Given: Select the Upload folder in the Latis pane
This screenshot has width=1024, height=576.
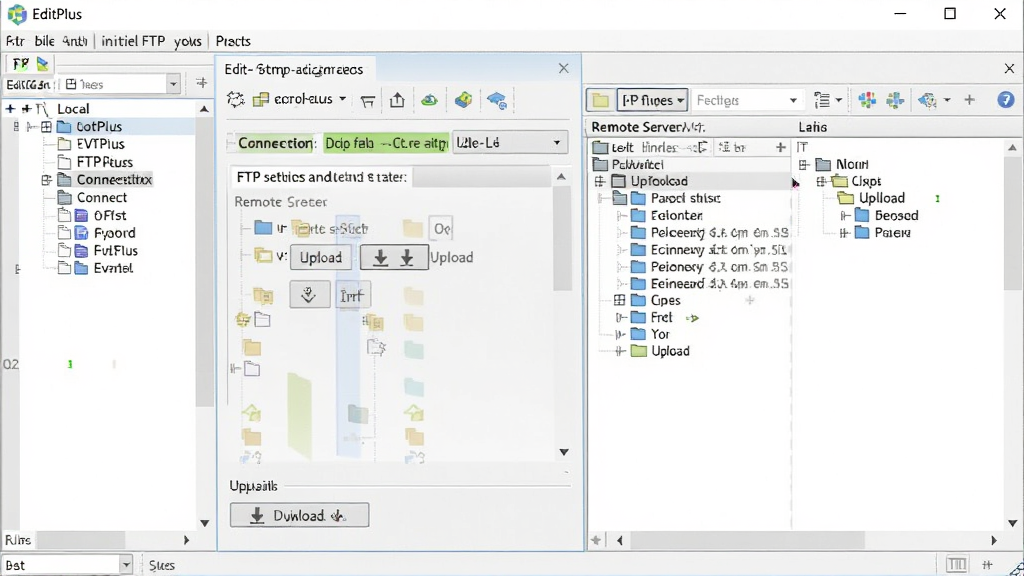Looking at the screenshot, I should tap(882, 199).
